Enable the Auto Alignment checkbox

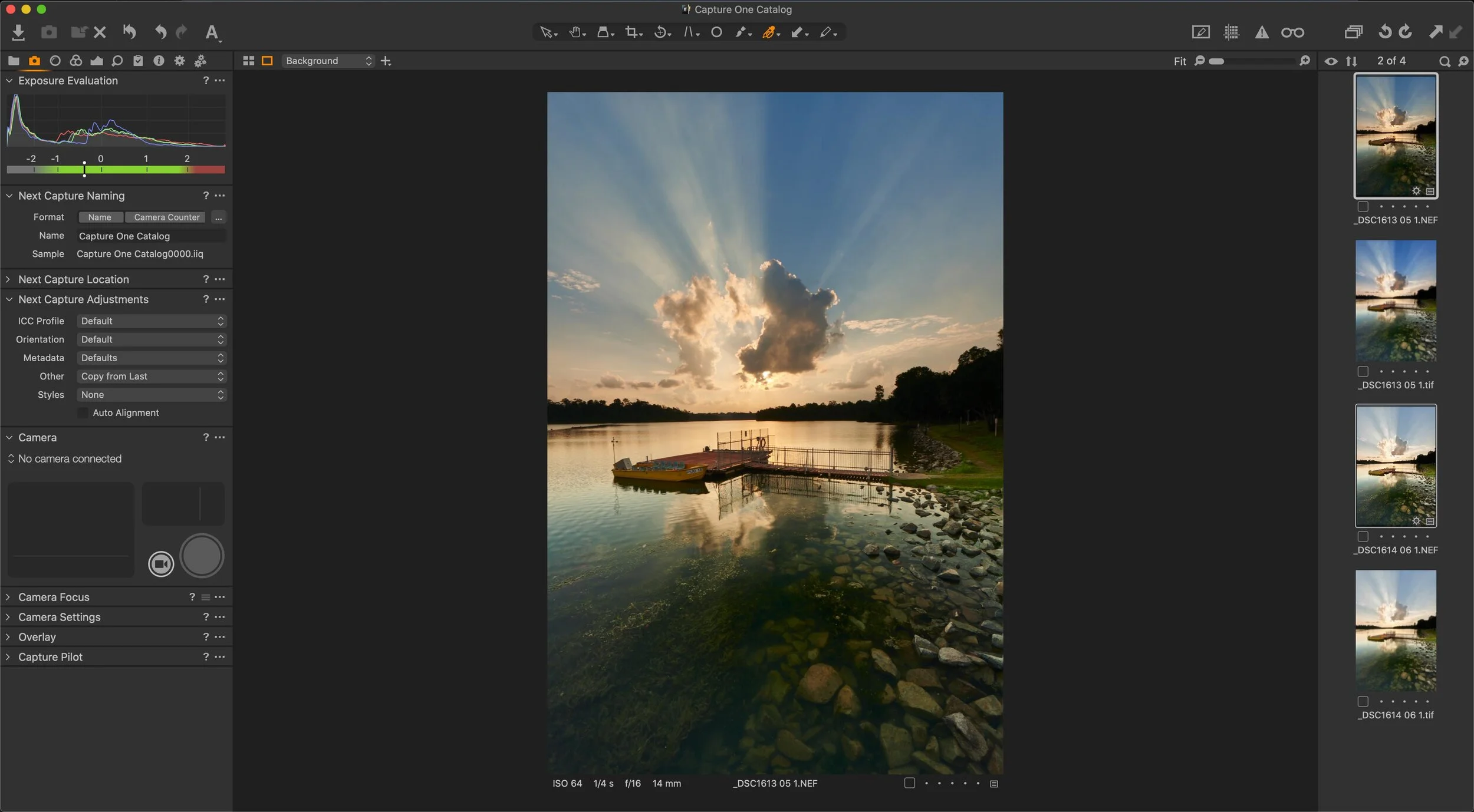point(83,413)
